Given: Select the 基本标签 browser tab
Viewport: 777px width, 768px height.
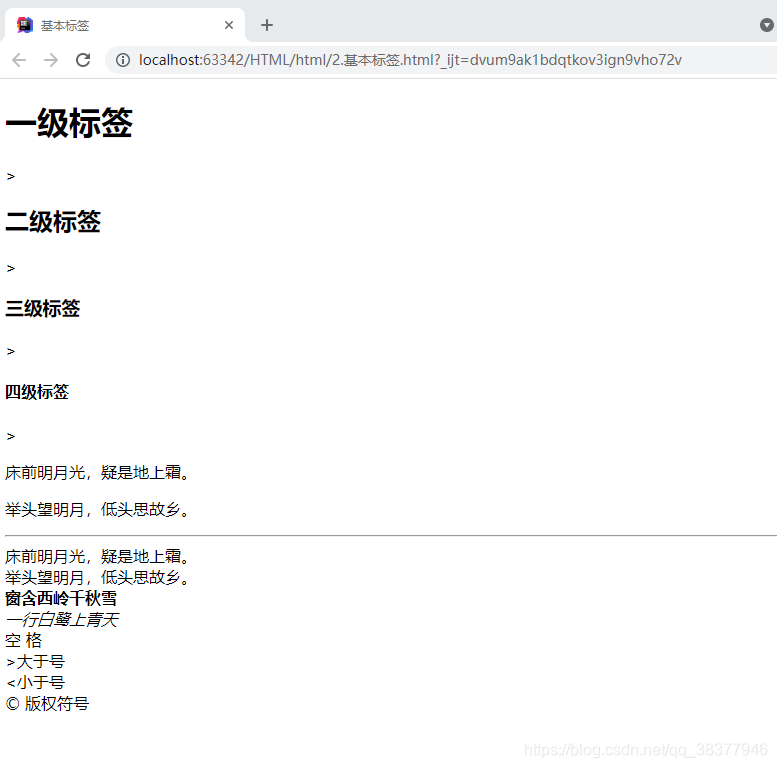Looking at the screenshot, I should [x=125, y=25].
